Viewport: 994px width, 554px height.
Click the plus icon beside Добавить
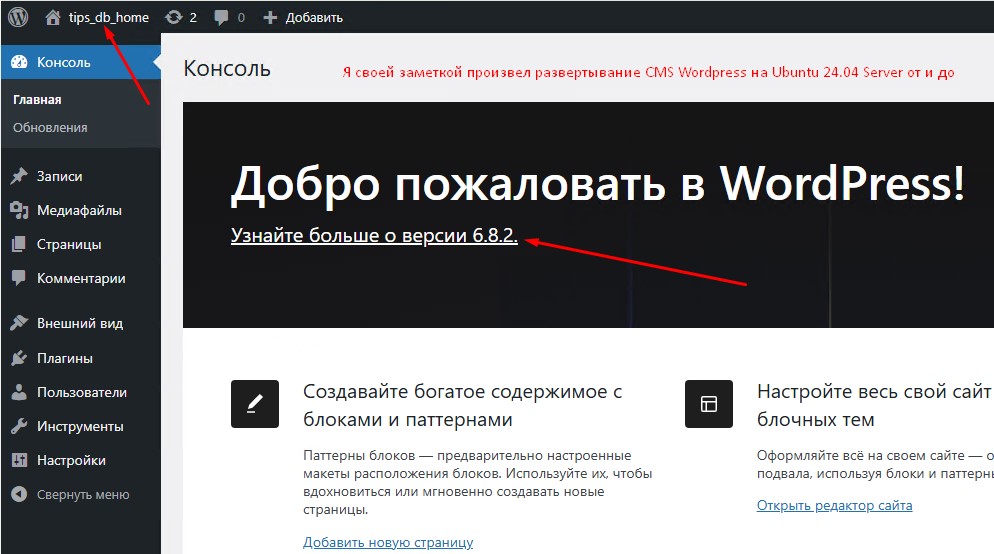click(270, 18)
